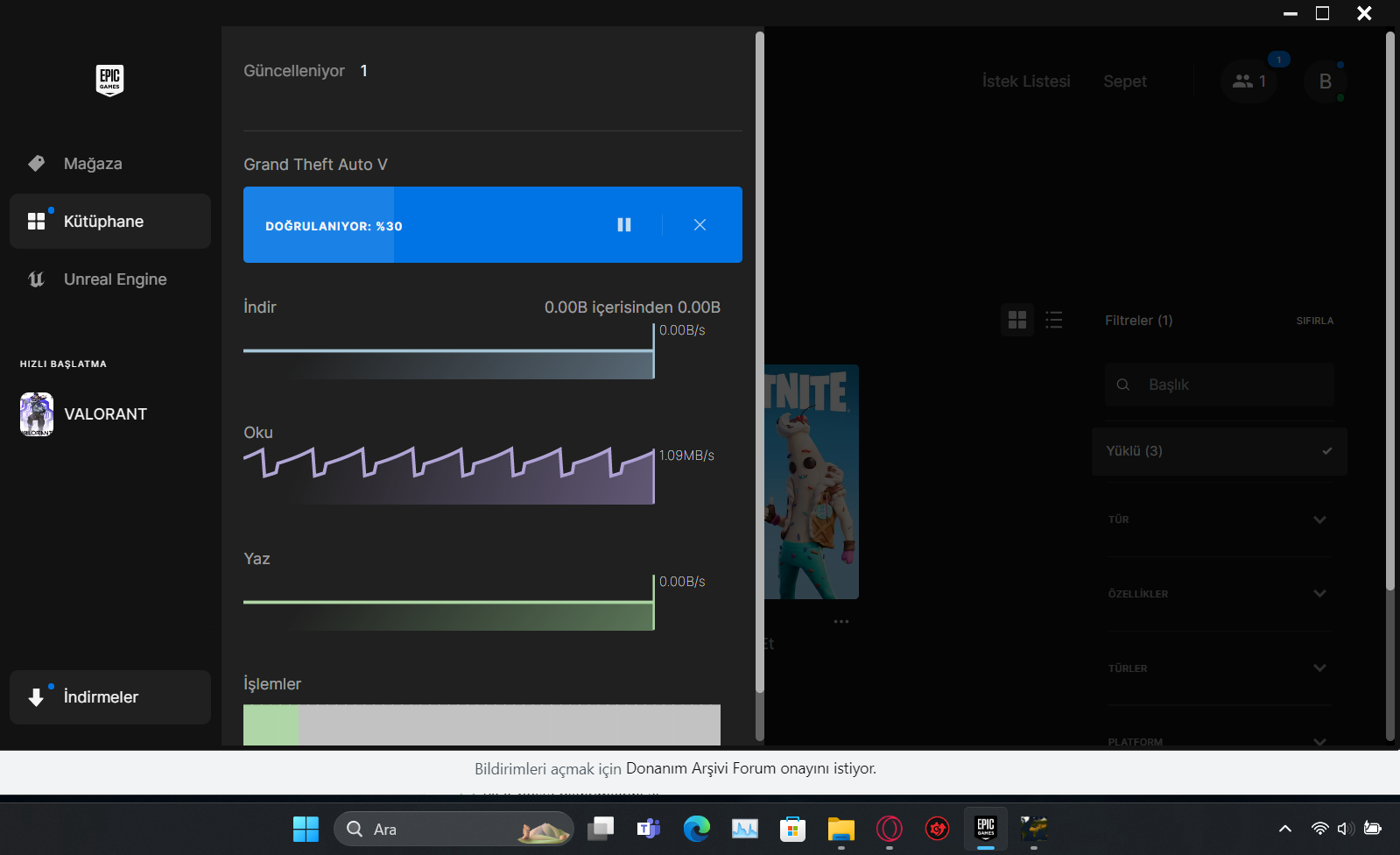Open Microsoft Edge from taskbar

point(697,829)
